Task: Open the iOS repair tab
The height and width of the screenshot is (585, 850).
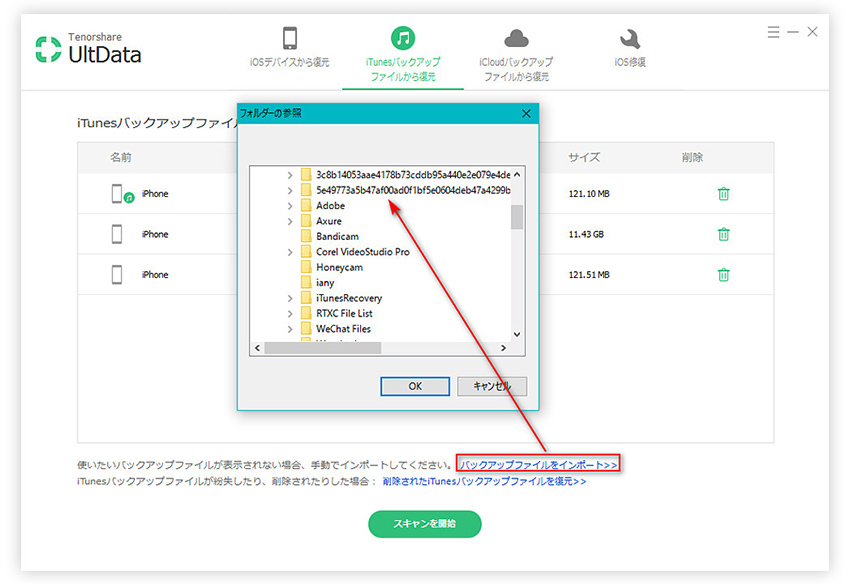Action: [x=630, y=48]
